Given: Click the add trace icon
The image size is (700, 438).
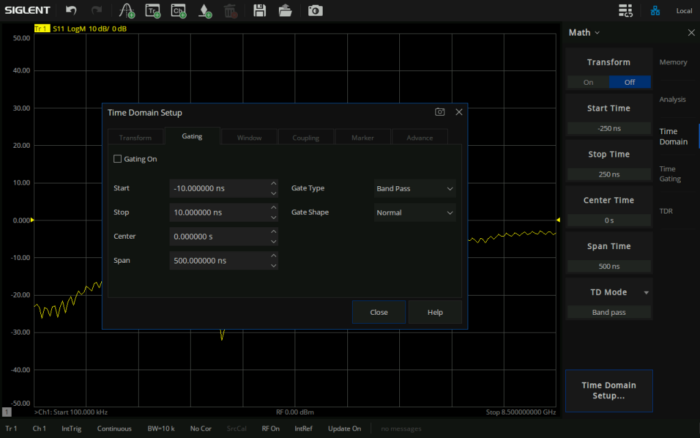Looking at the screenshot, I should pyautogui.click(x=153, y=10).
